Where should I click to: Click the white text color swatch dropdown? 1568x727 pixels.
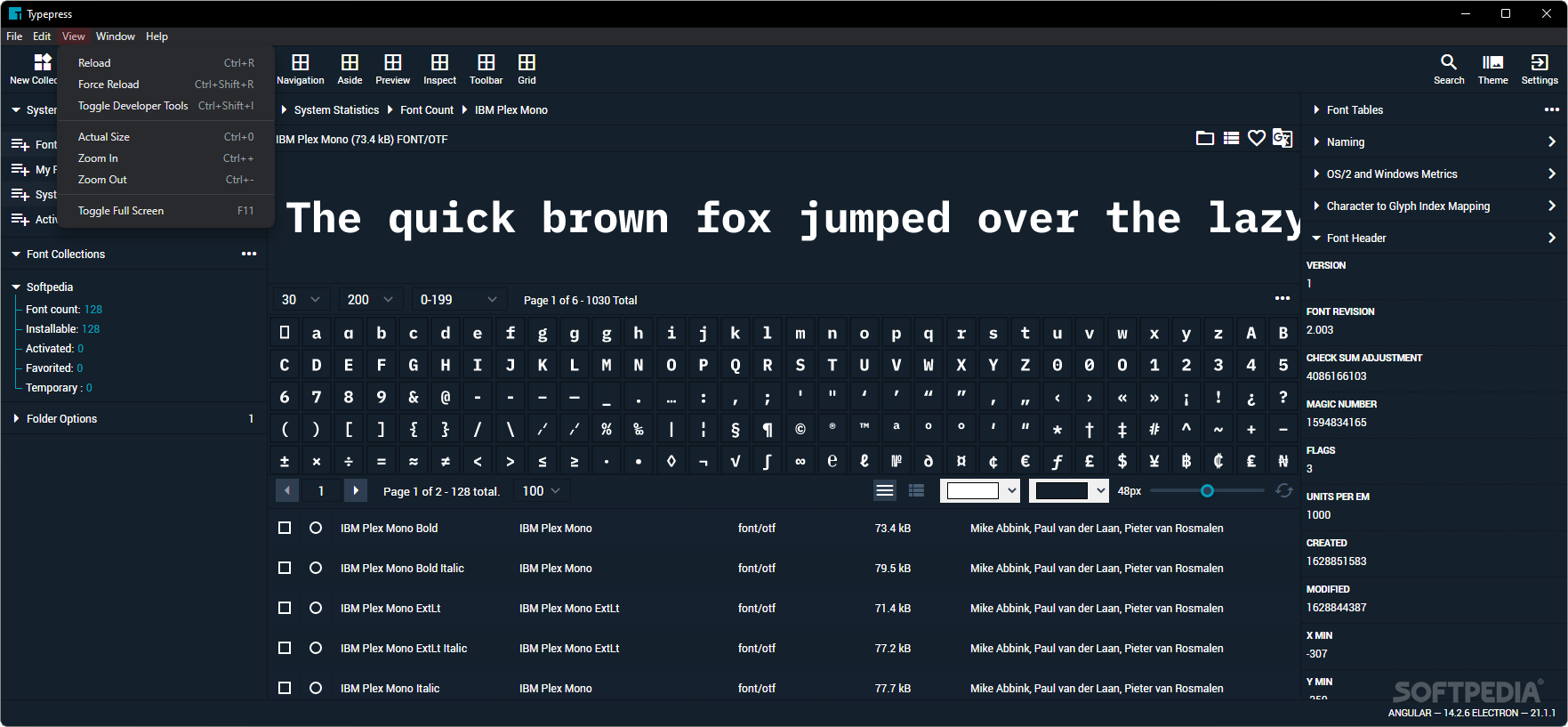980,490
